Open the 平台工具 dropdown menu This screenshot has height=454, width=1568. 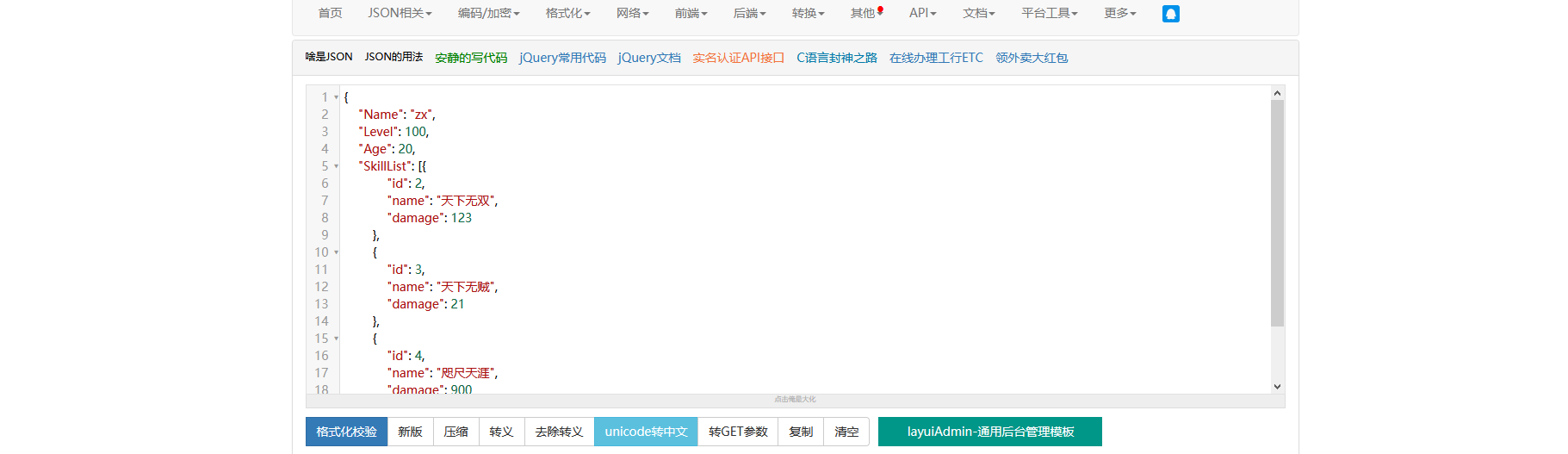(1049, 13)
